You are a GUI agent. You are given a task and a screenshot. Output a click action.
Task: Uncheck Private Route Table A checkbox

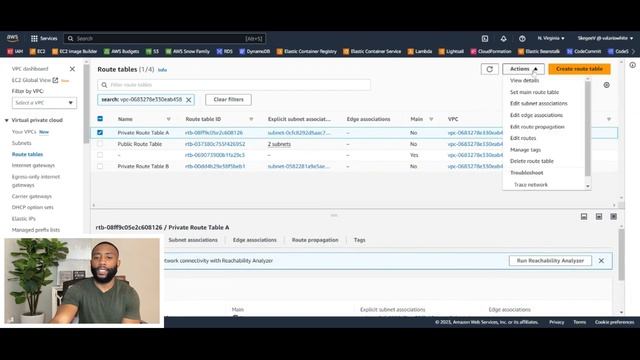click(100, 133)
